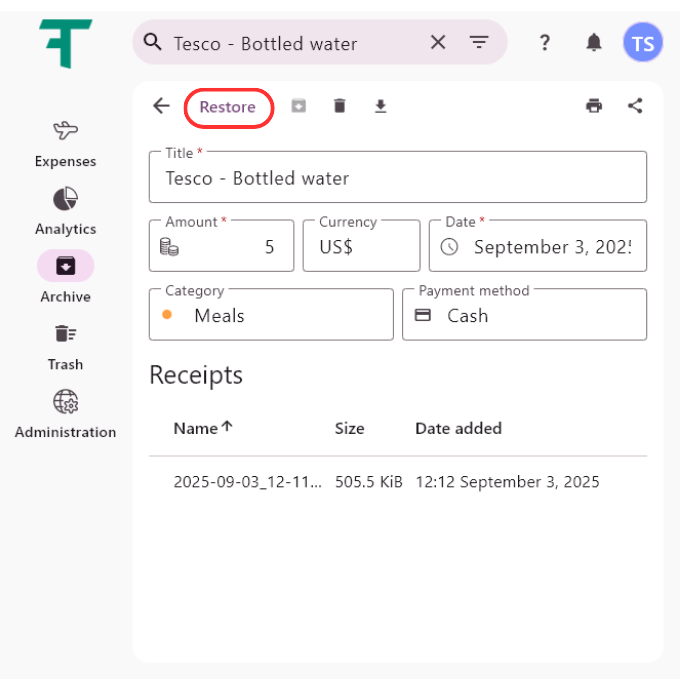The image size is (680, 690).
Task: Click the Restore button
Action: click(228, 107)
